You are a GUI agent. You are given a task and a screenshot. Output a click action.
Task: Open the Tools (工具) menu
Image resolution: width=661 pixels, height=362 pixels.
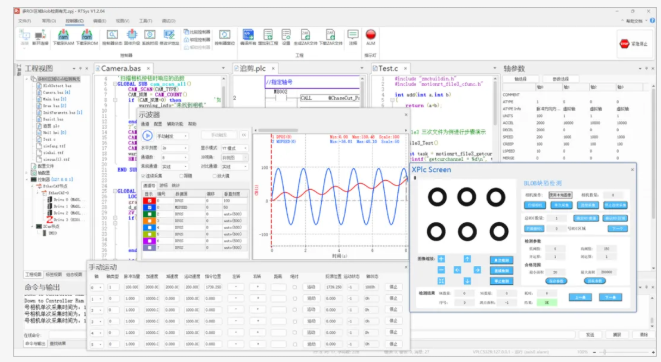(146, 21)
